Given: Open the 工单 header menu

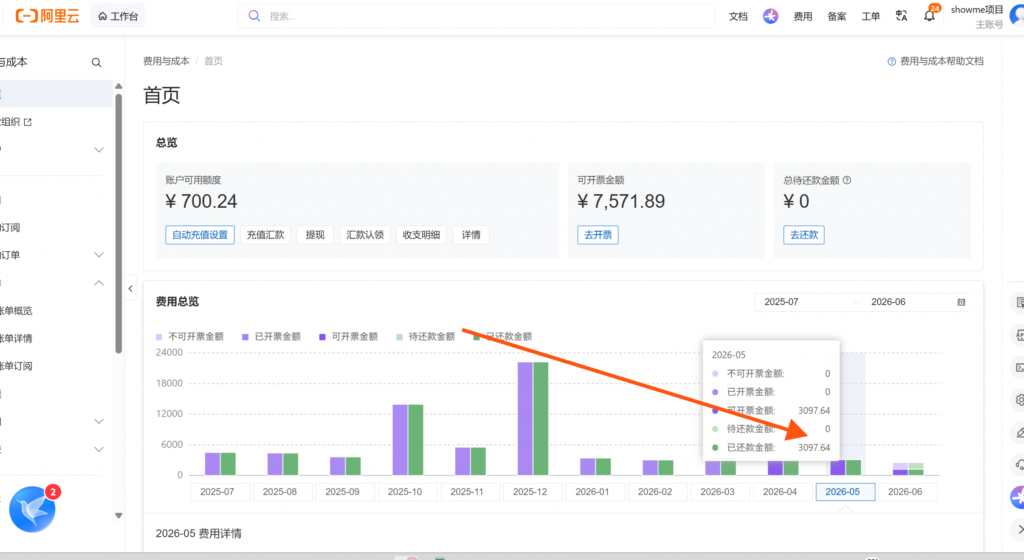Looking at the screenshot, I should (x=871, y=16).
